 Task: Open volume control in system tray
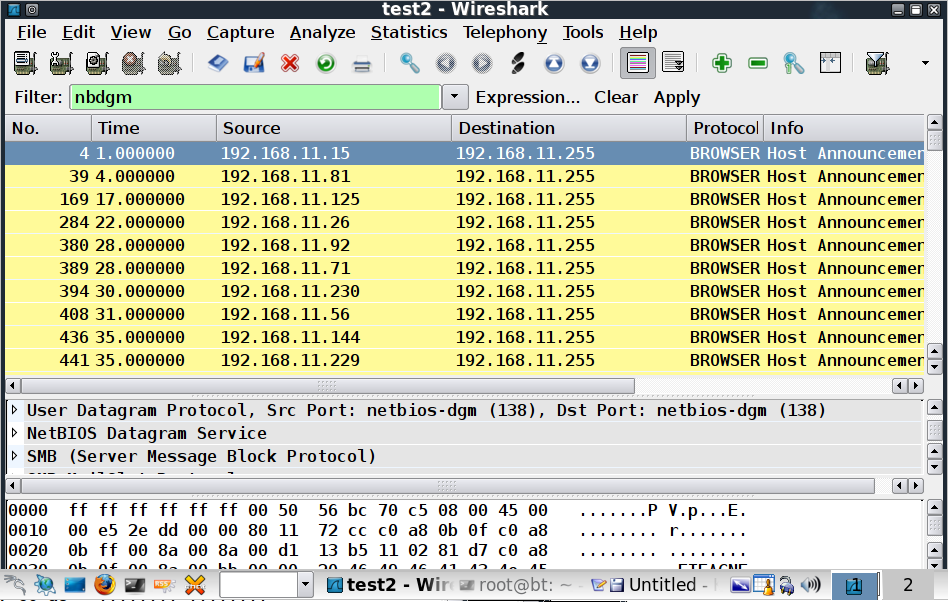click(x=811, y=584)
